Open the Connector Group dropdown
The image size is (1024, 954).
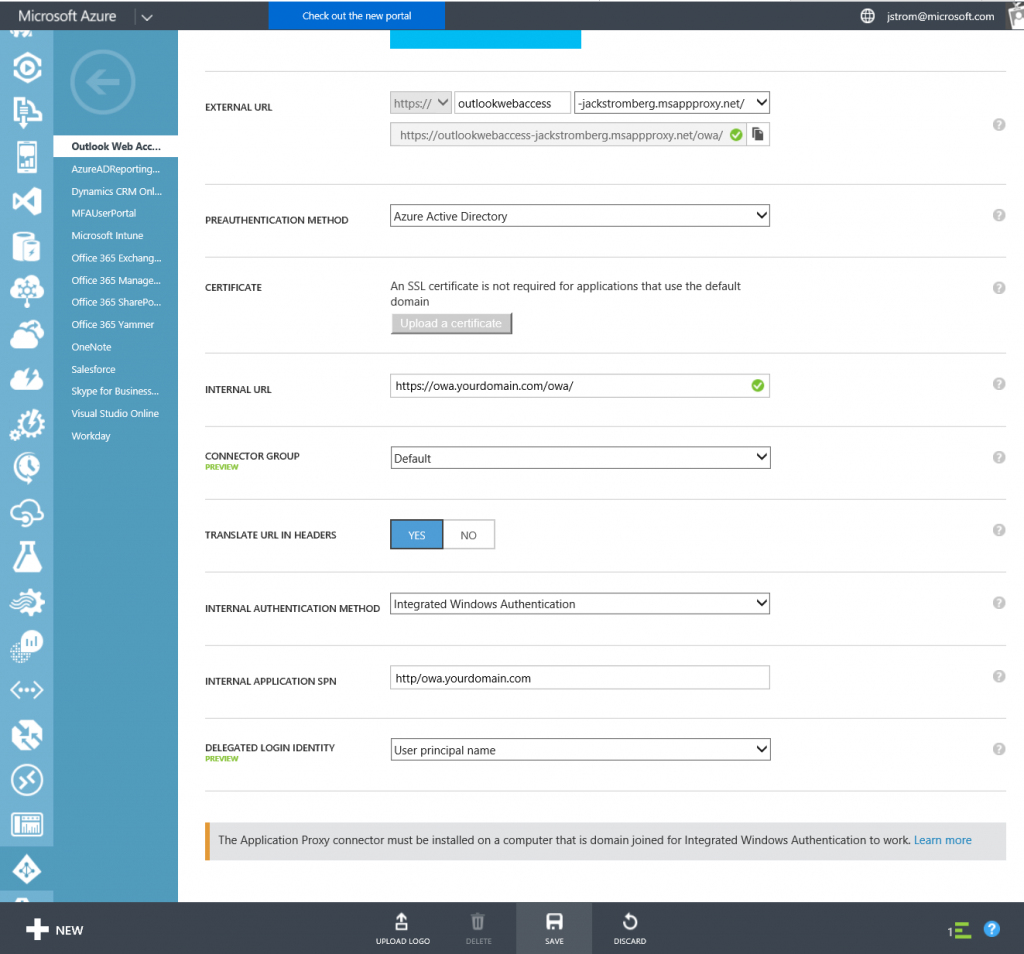[x=580, y=458]
